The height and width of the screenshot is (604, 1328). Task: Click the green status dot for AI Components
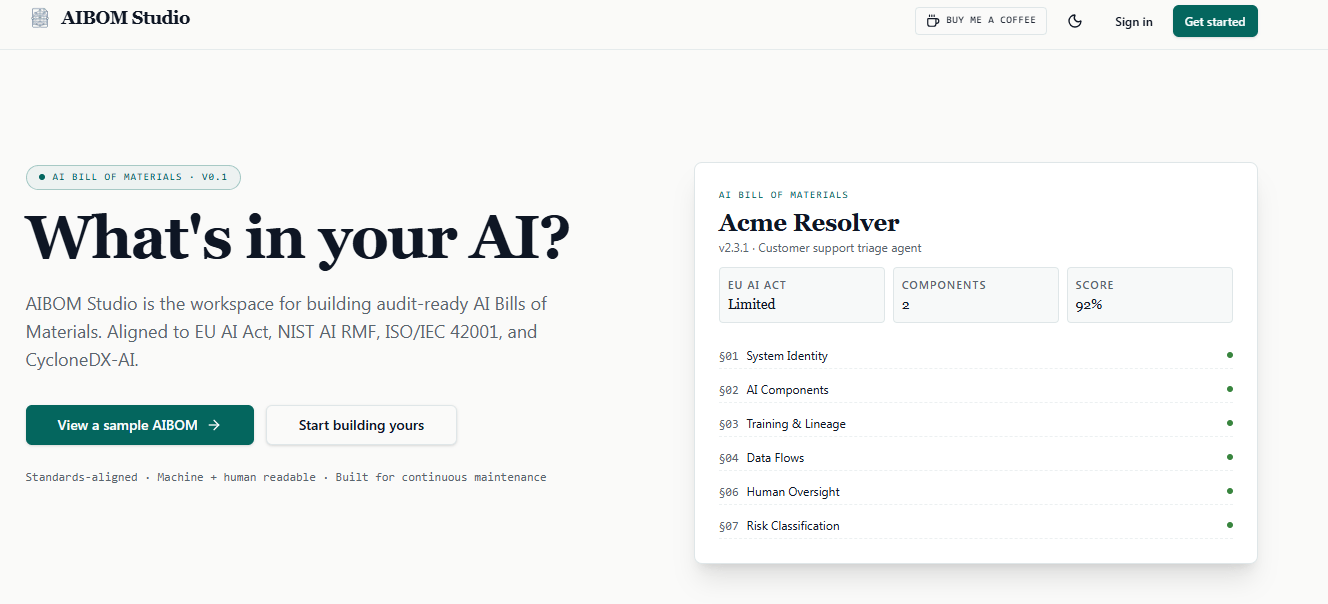tap(1229, 389)
